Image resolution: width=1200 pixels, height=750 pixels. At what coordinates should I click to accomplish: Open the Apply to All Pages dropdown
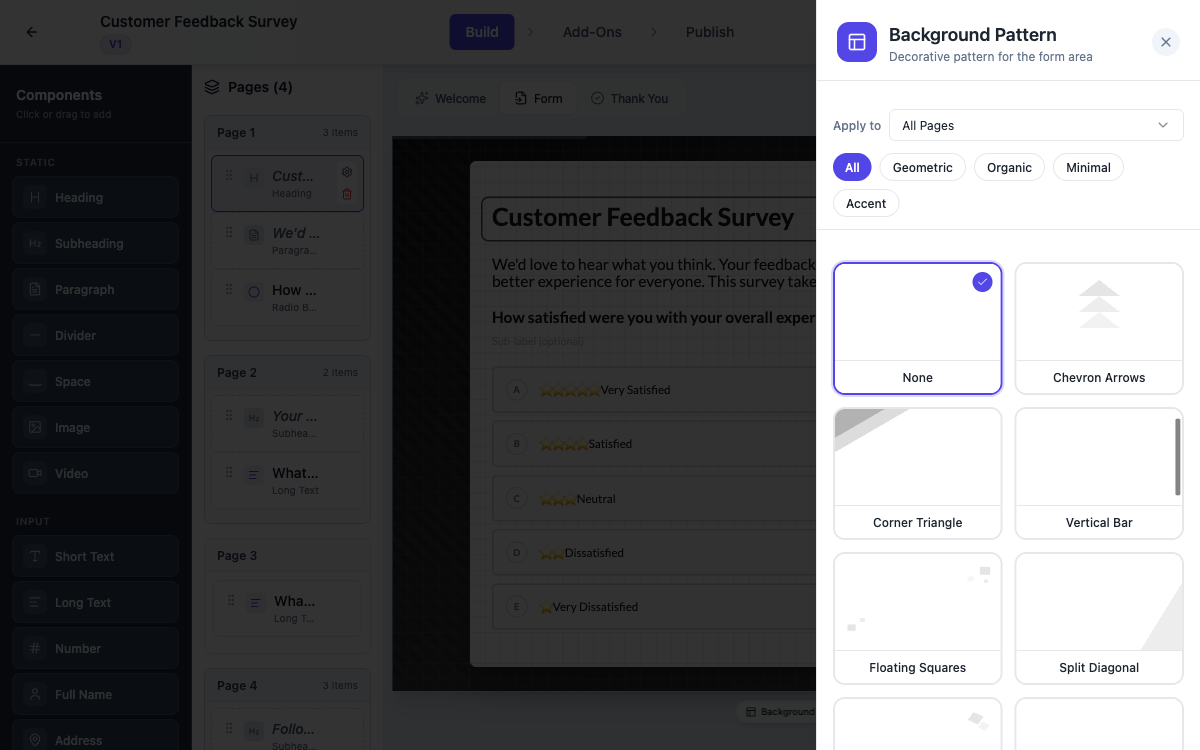1036,125
